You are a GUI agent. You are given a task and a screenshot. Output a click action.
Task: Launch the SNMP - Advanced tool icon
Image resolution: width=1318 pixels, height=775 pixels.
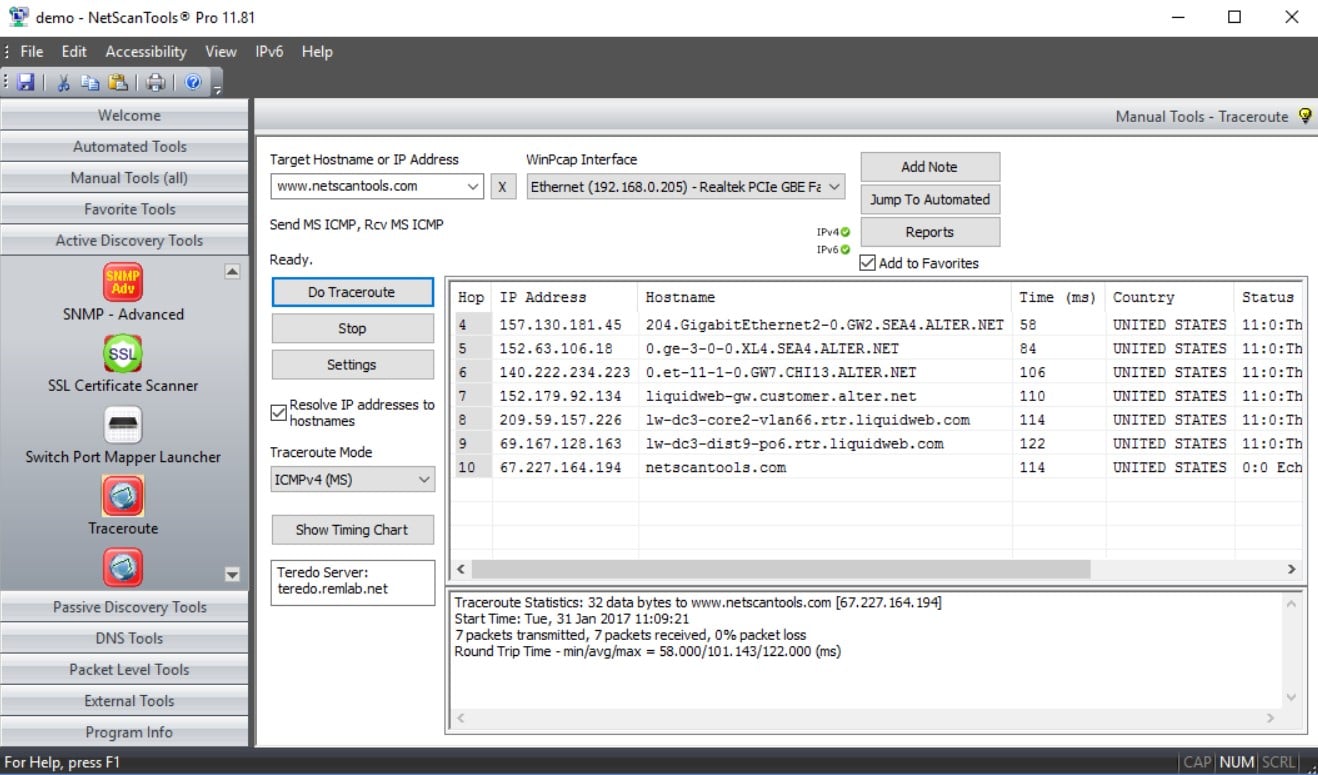(123, 282)
